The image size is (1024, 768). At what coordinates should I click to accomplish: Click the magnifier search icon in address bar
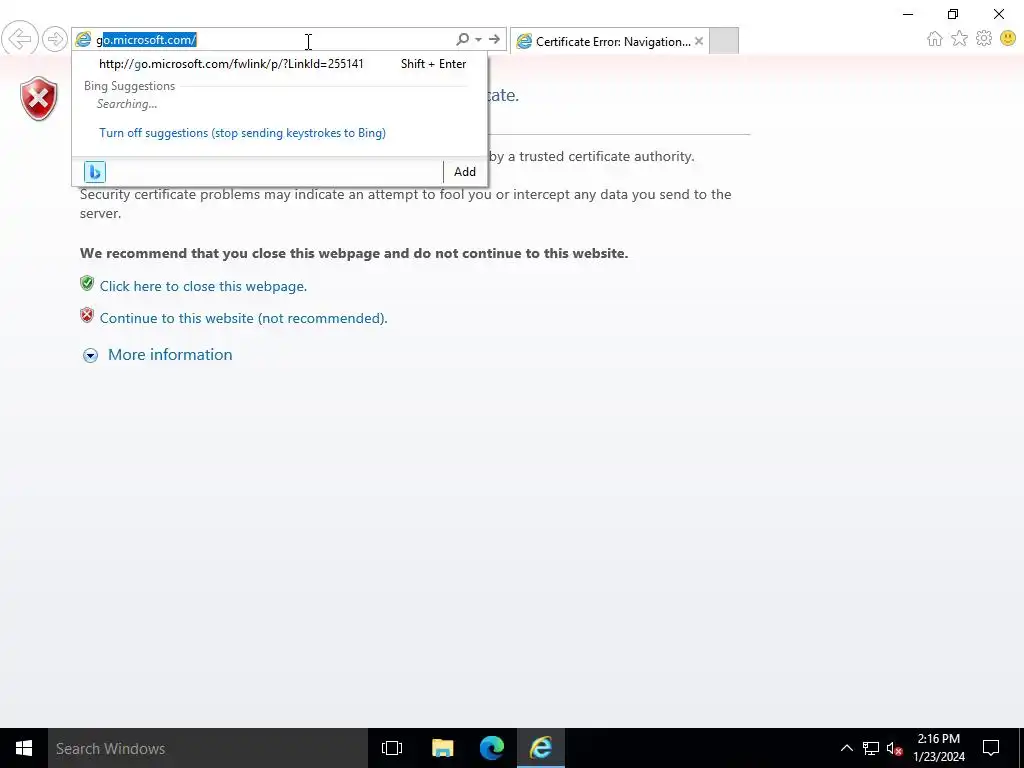(x=462, y=39)
